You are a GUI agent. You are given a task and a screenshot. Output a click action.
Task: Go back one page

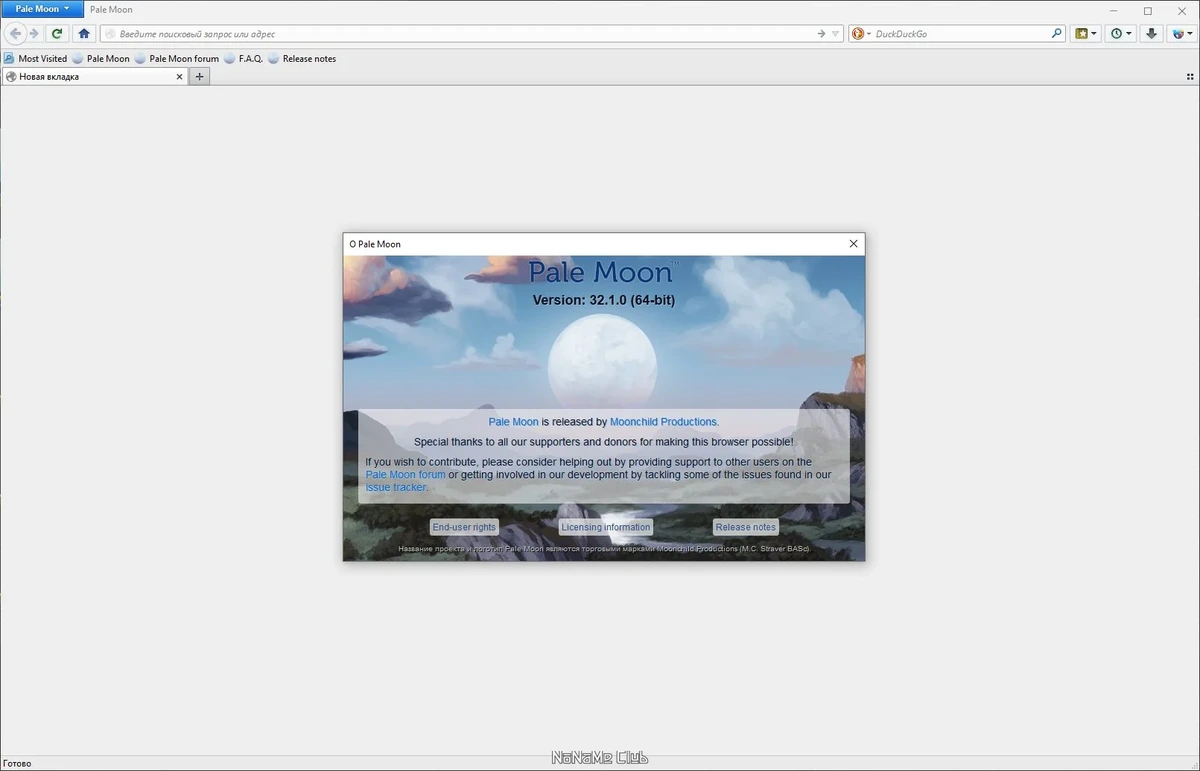tap(15, 34)
